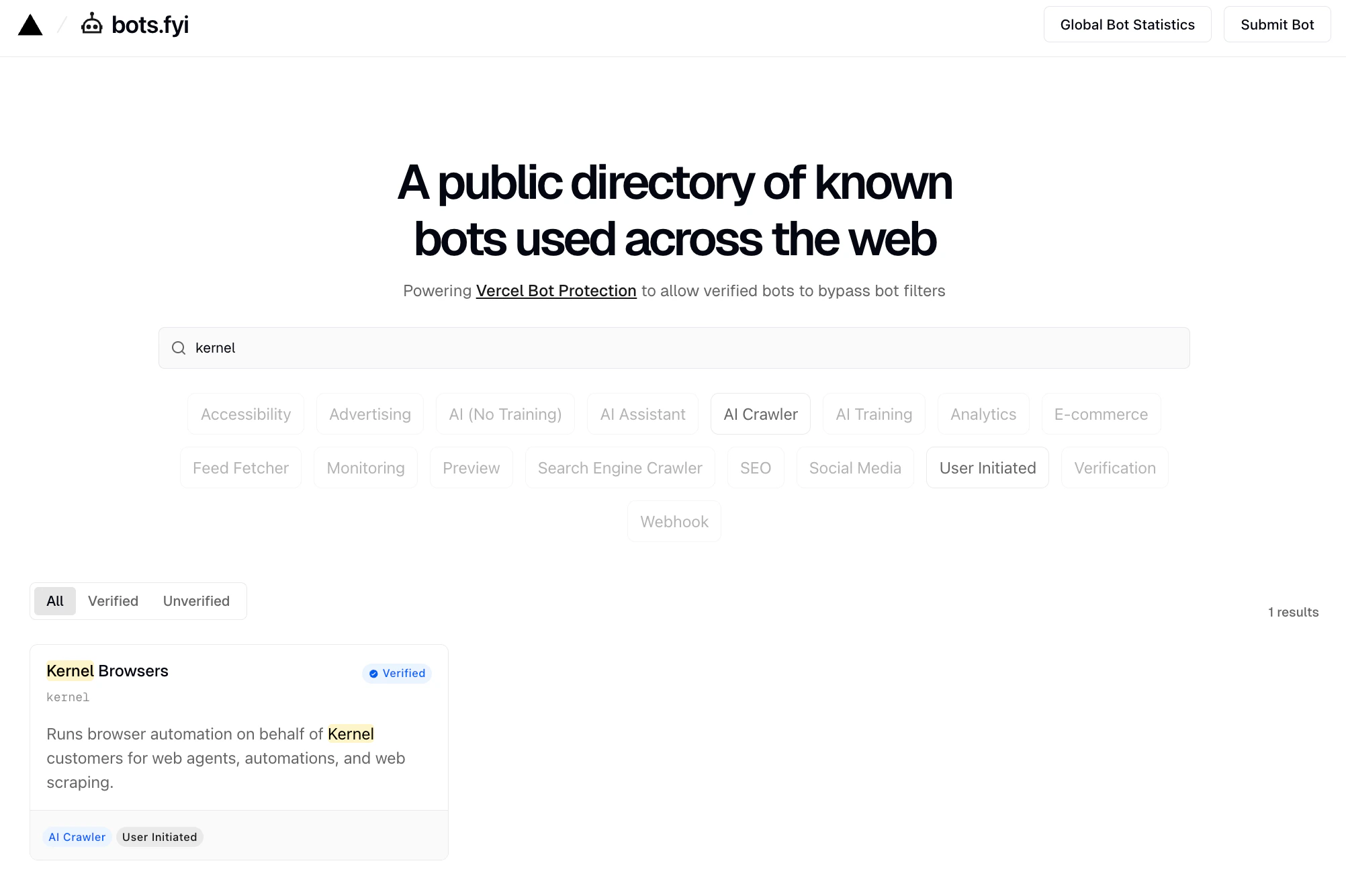The image size is (1346, 896).
Task: Click the Vercel triangle logo
Action: tap(30, 24)
